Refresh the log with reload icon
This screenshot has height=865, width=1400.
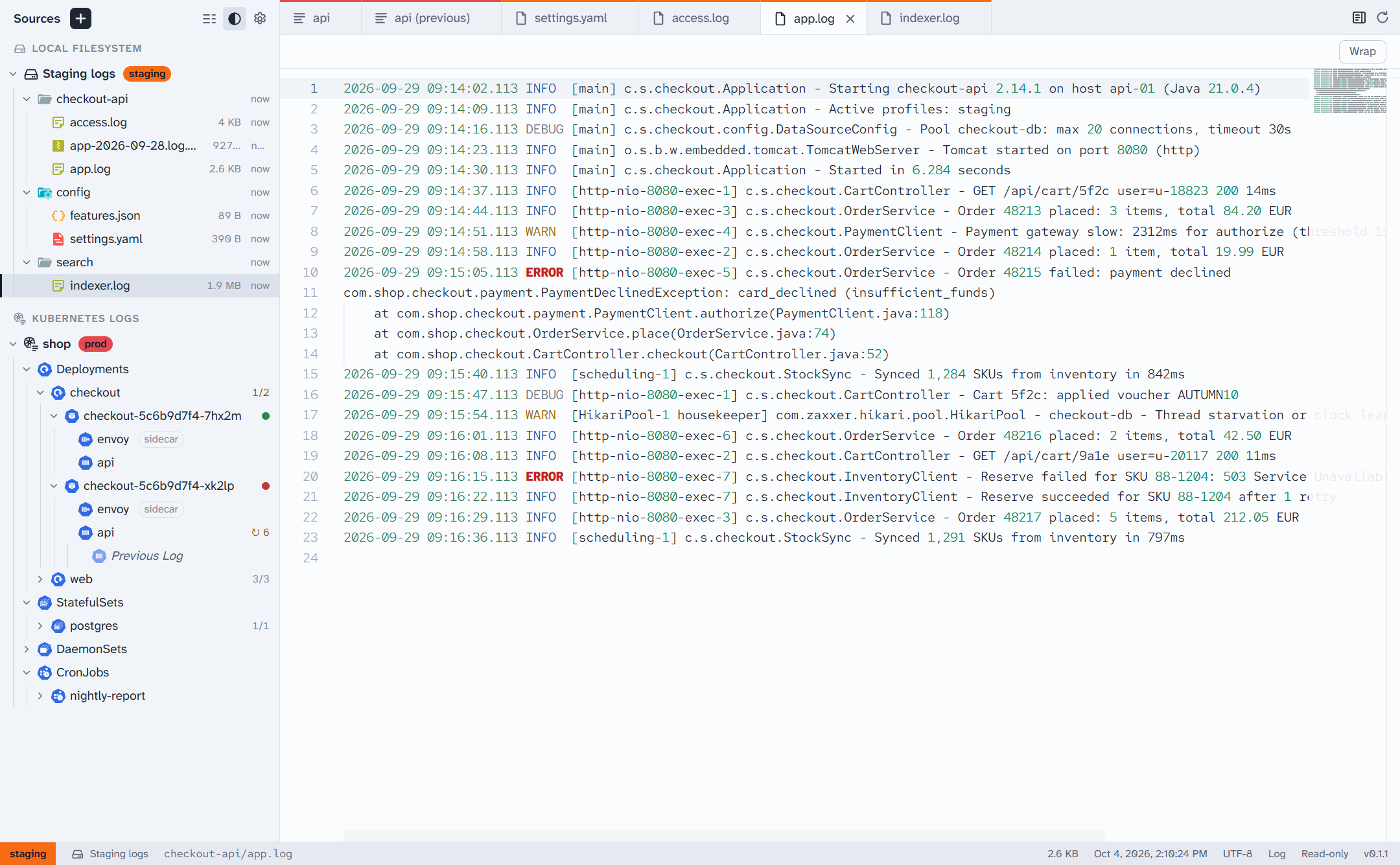click(1382, 17)
